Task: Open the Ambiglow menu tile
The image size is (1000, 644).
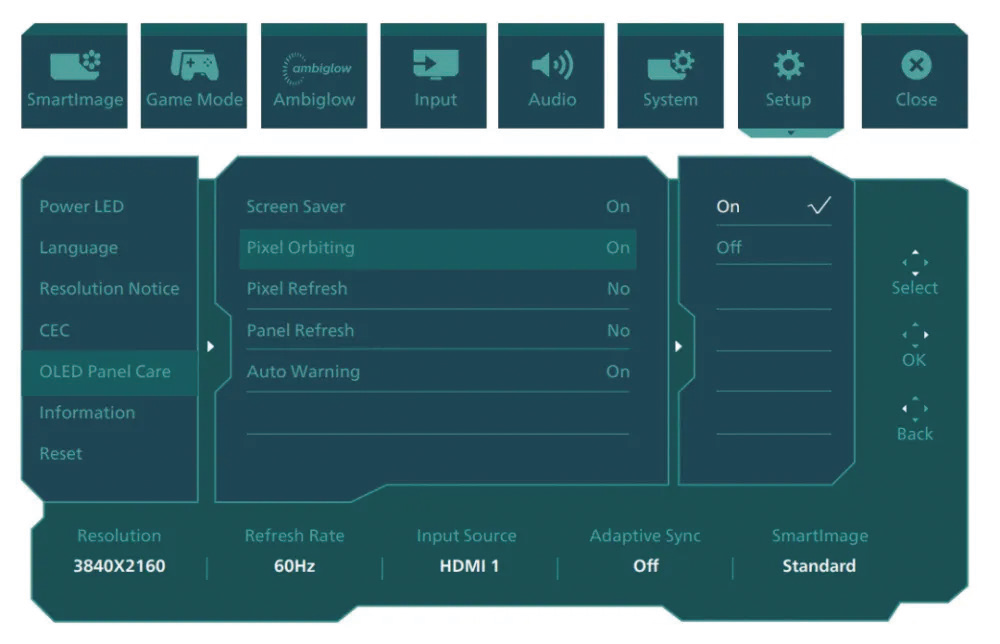Action: coord(314,76)
